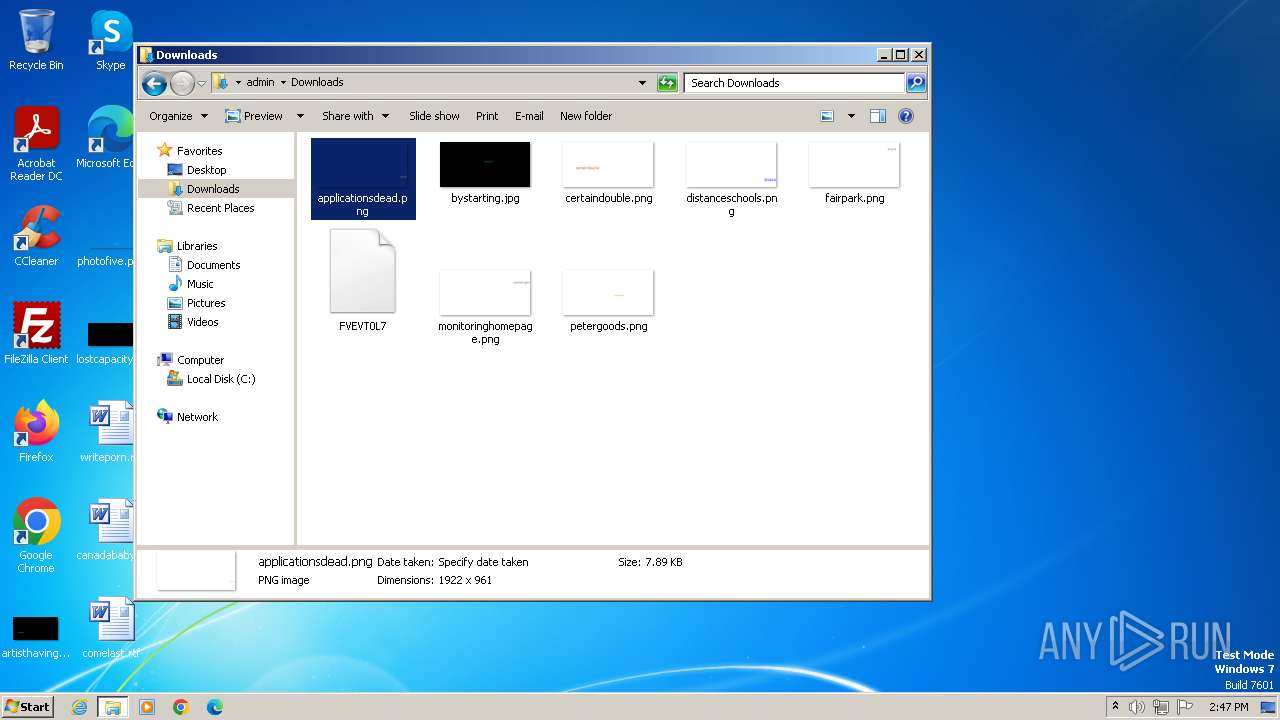Image resolution: width=1280 pixels, height=720 pixels.
Task: Open Windows Media Player from taskbar
Action: click(x=147, y=707)
